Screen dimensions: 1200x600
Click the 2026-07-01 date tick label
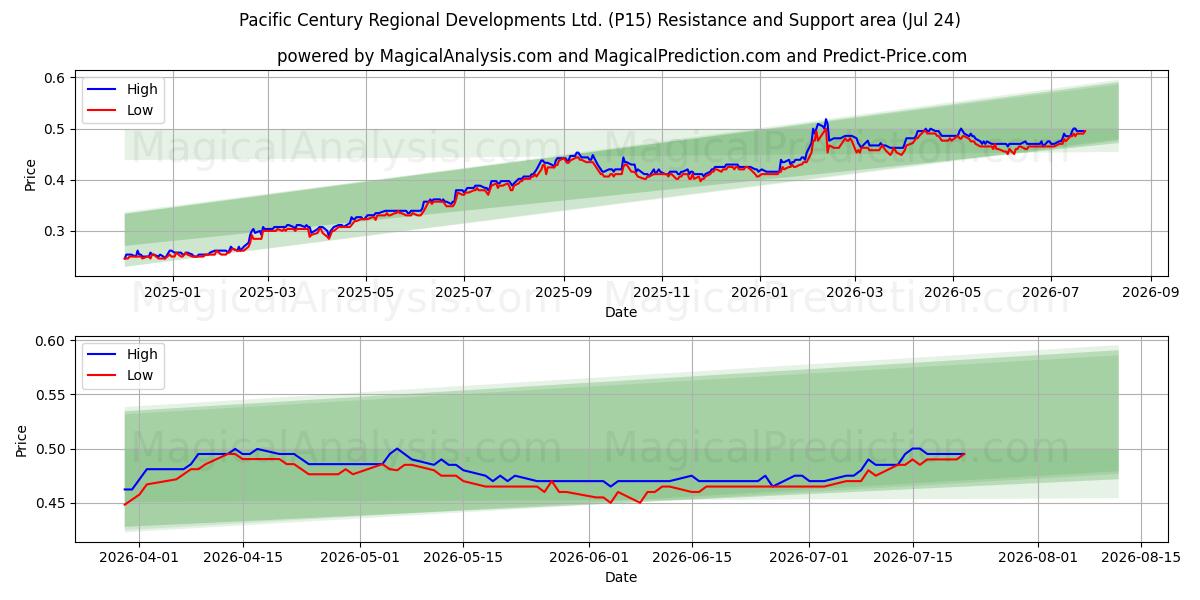pos(809,557)
